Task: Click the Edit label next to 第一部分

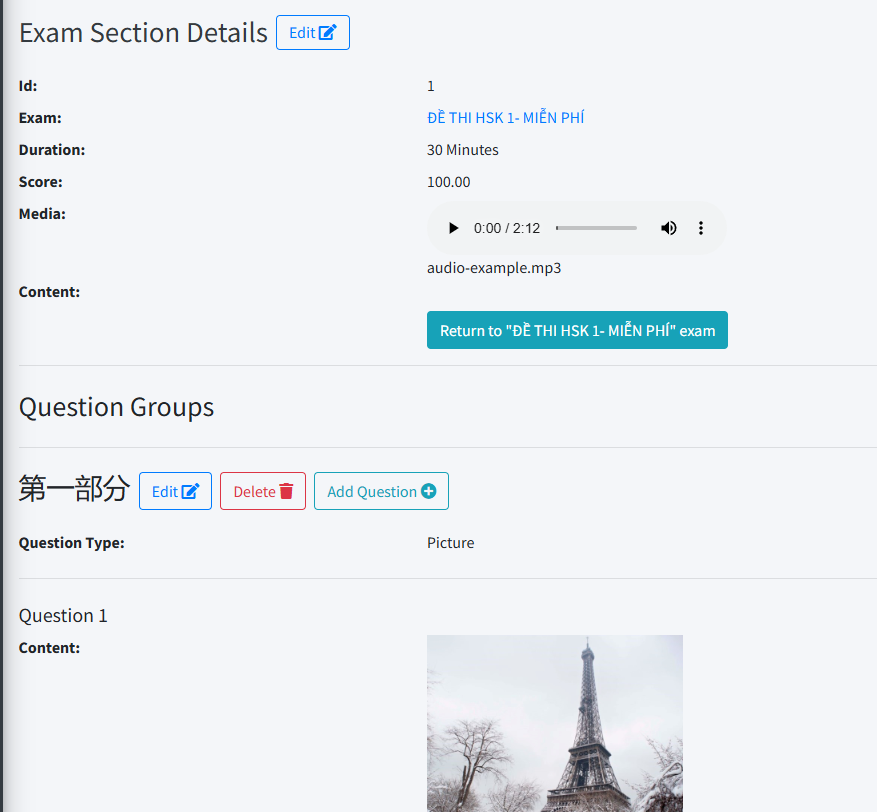Action: coord(164,492)
